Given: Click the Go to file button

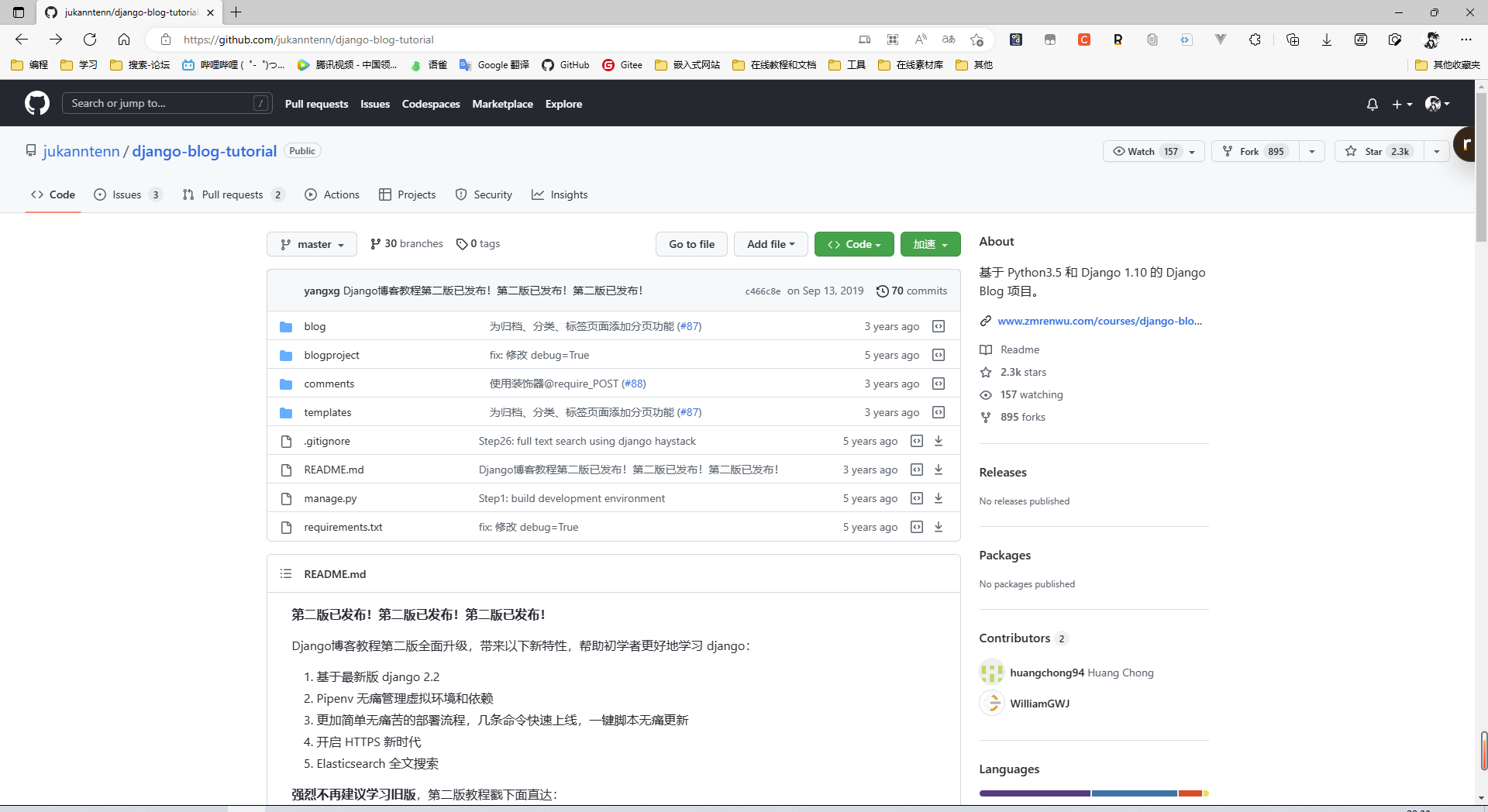Looking at the screenshot, I should click(x=691, y=244).
